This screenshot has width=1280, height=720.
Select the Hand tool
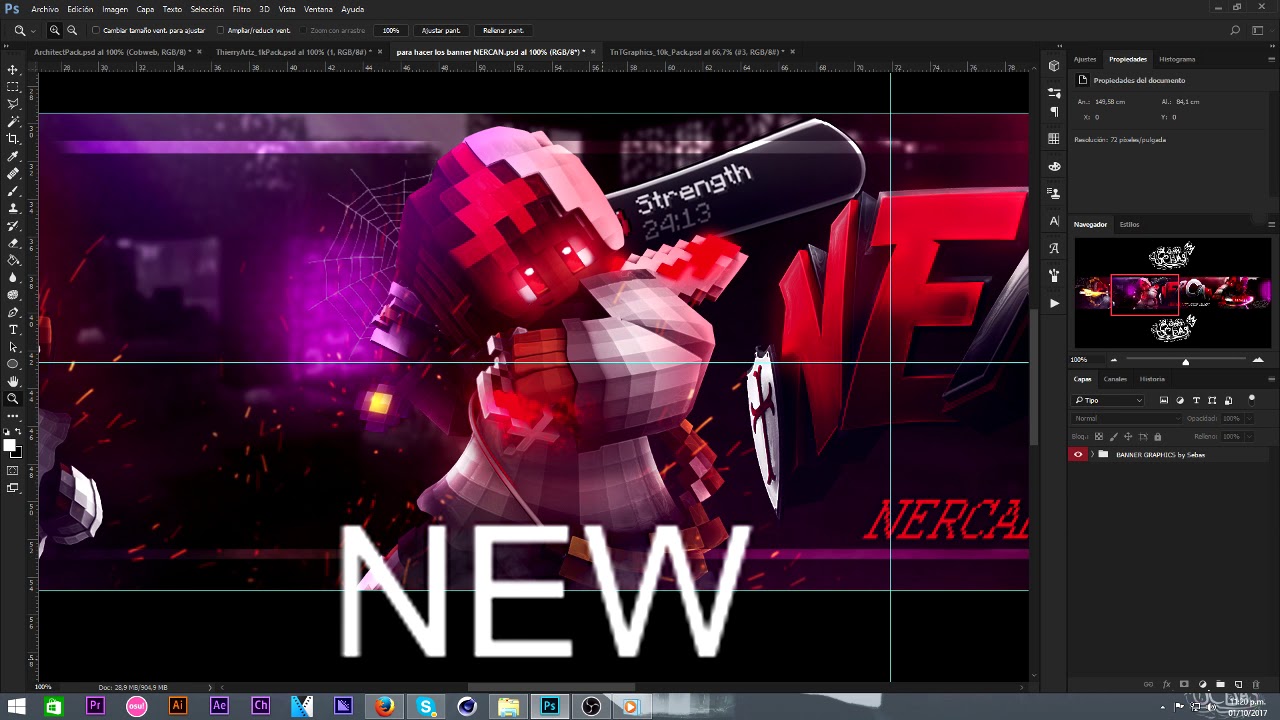[x=13, y=381]
